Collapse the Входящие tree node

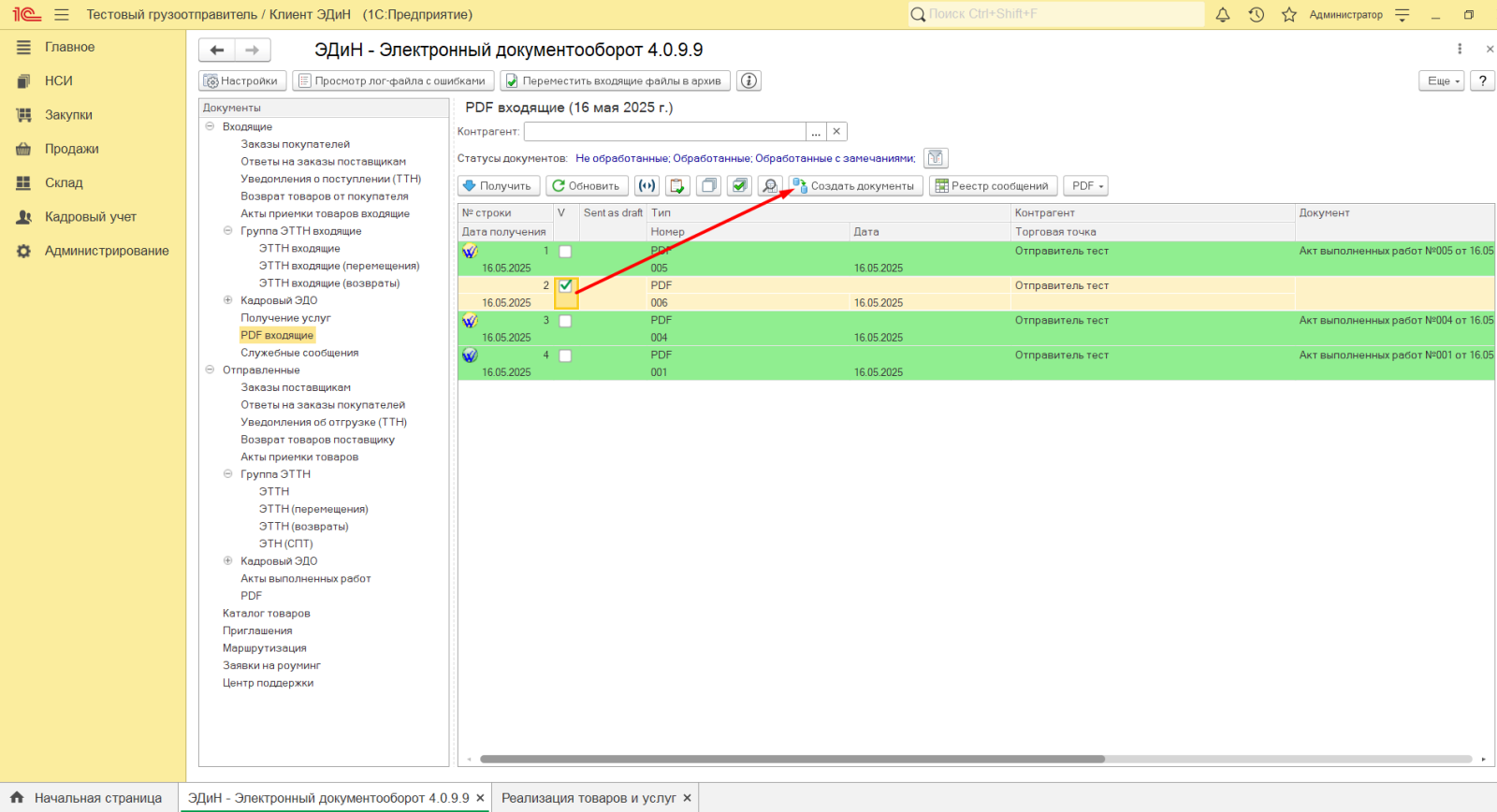(x=210, y=126)
